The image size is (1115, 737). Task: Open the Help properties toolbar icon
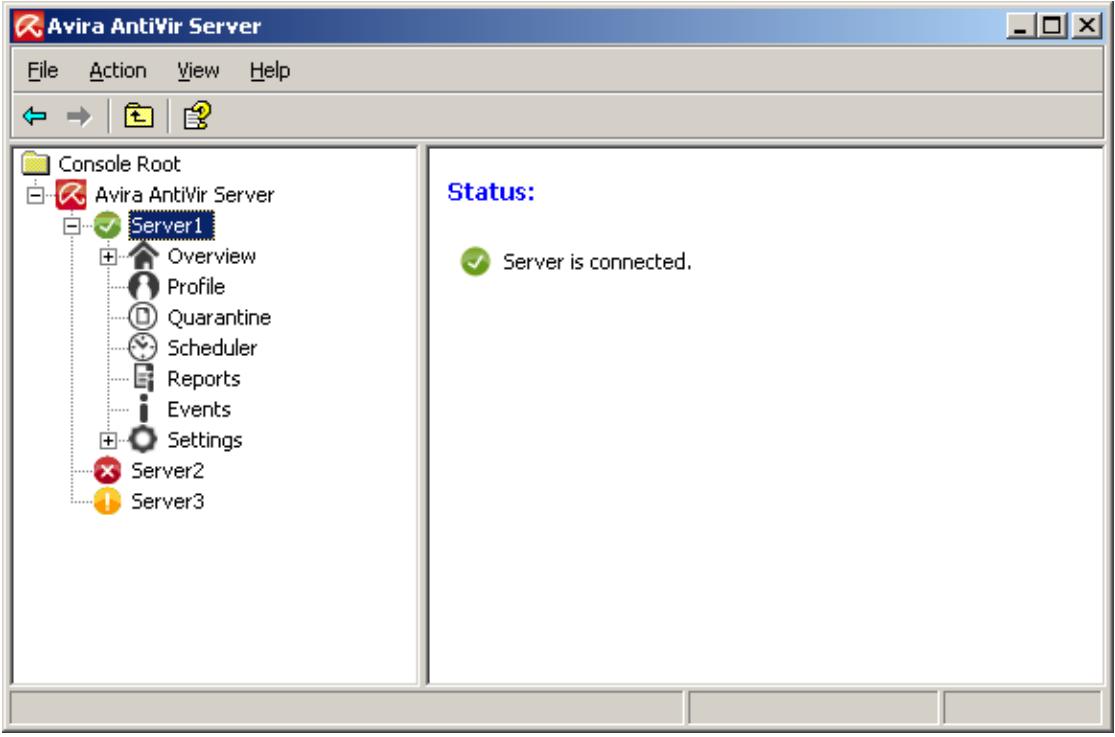[197, 115]
